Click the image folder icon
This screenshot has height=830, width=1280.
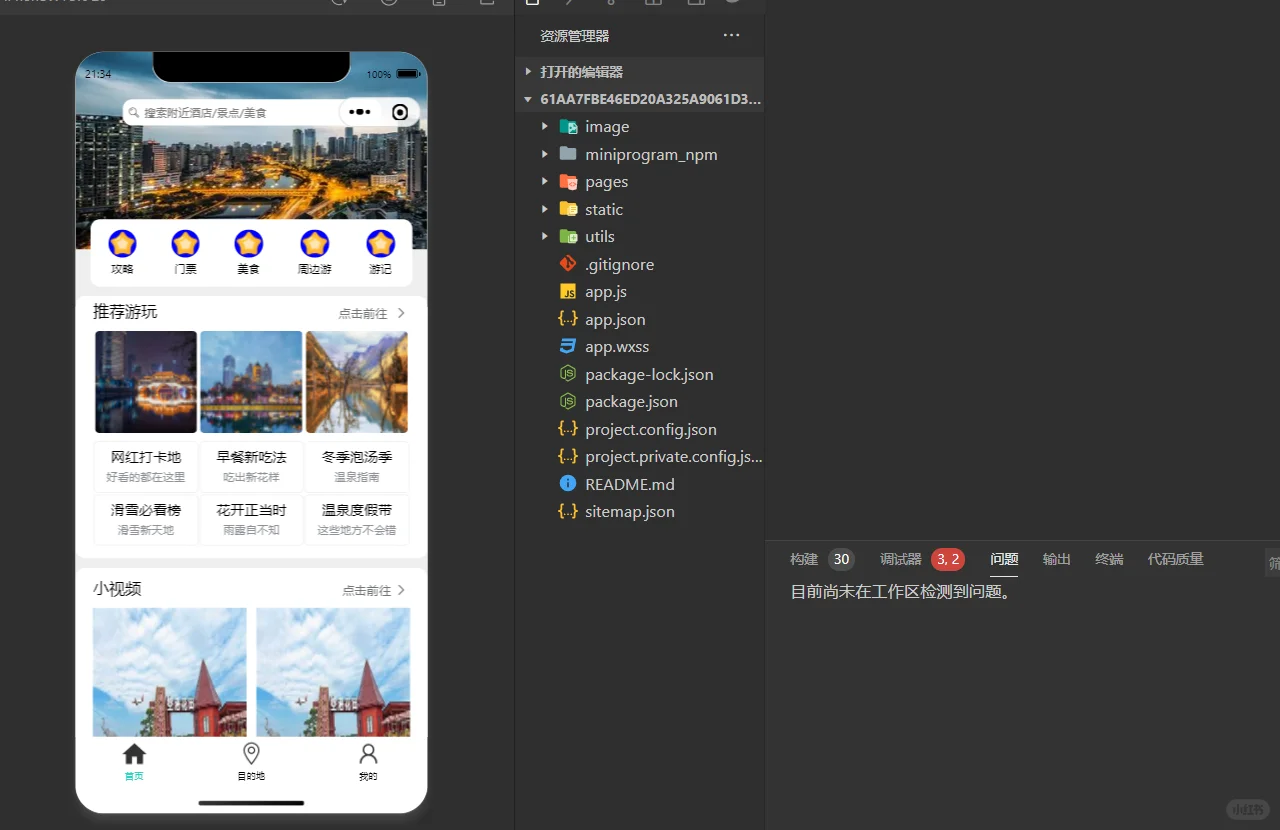click(x=568, y=127)
